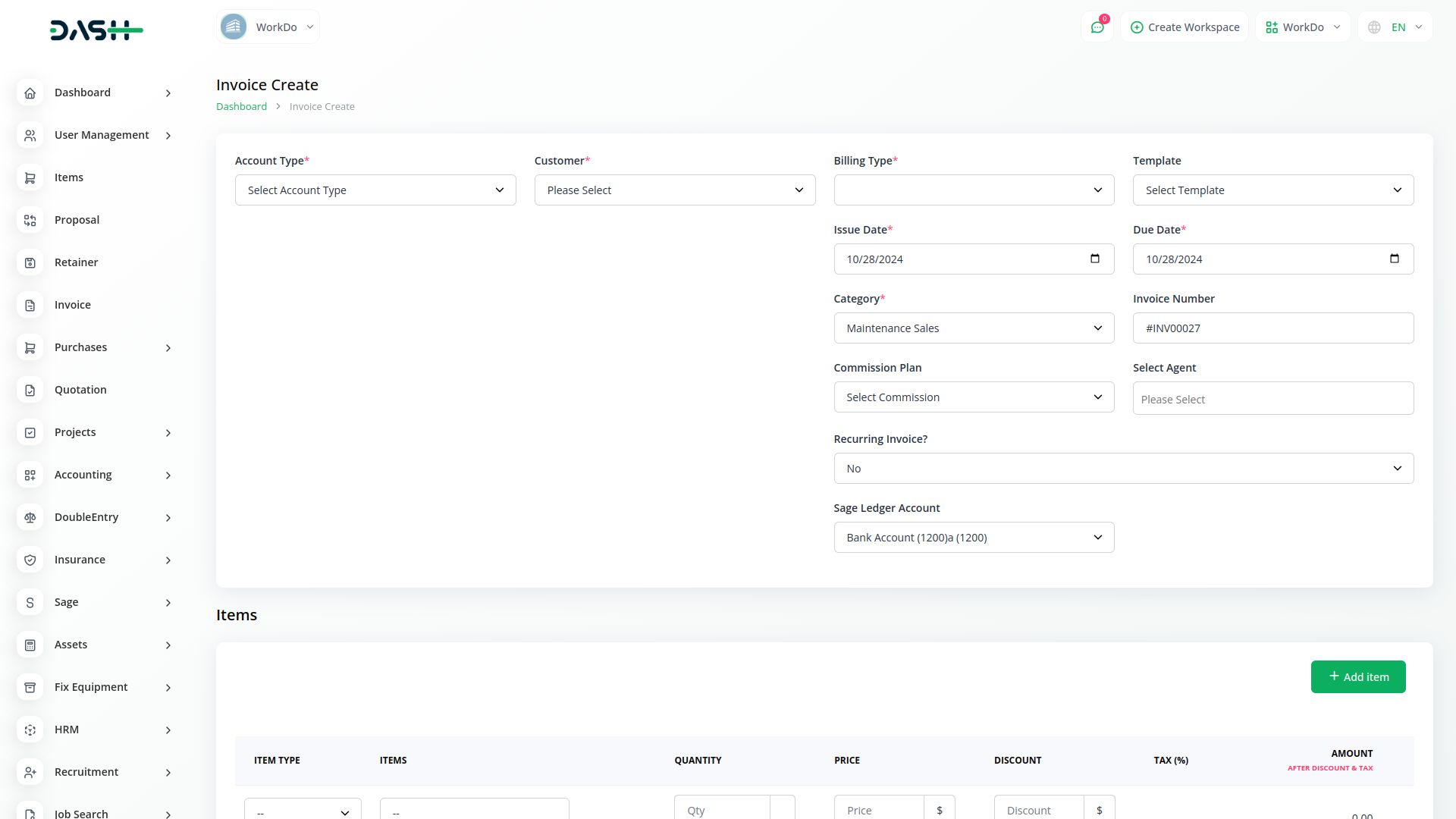Click the Invoice sidebar icon

(x=30, y=305)
